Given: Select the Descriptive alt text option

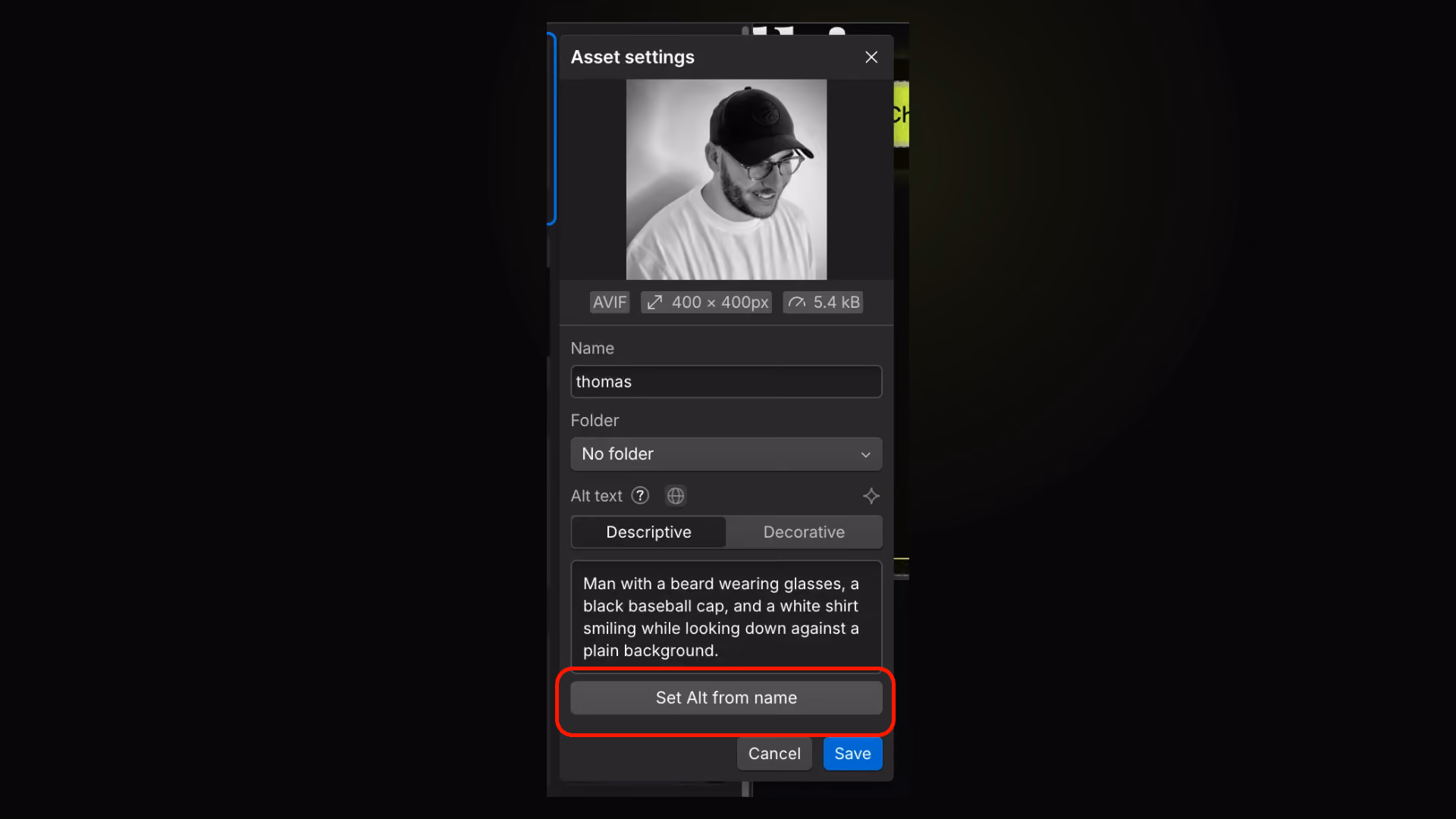Looking at the screenshot, I should [648, 532].
